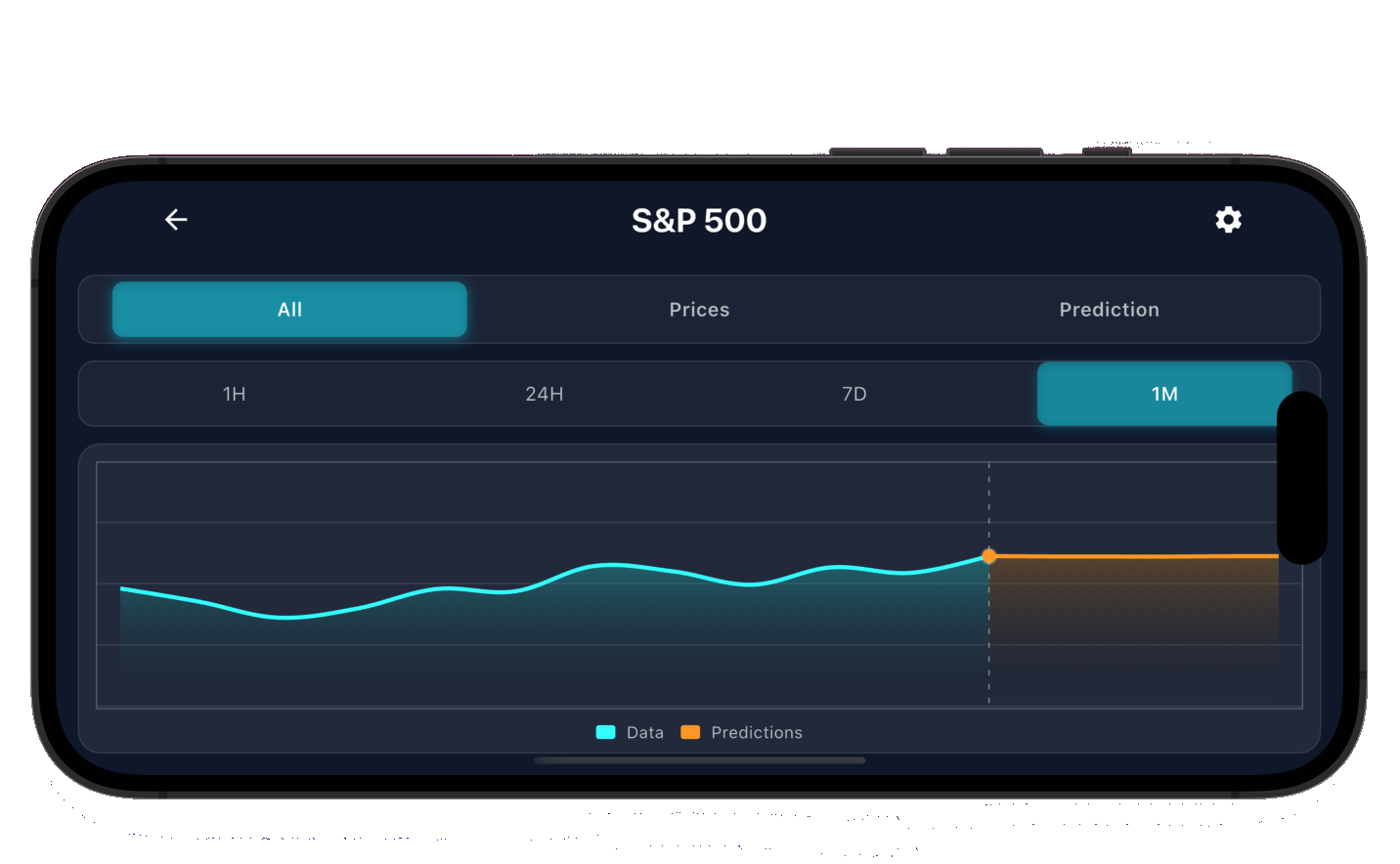Tap the back arrow icon

pos(176,220)
